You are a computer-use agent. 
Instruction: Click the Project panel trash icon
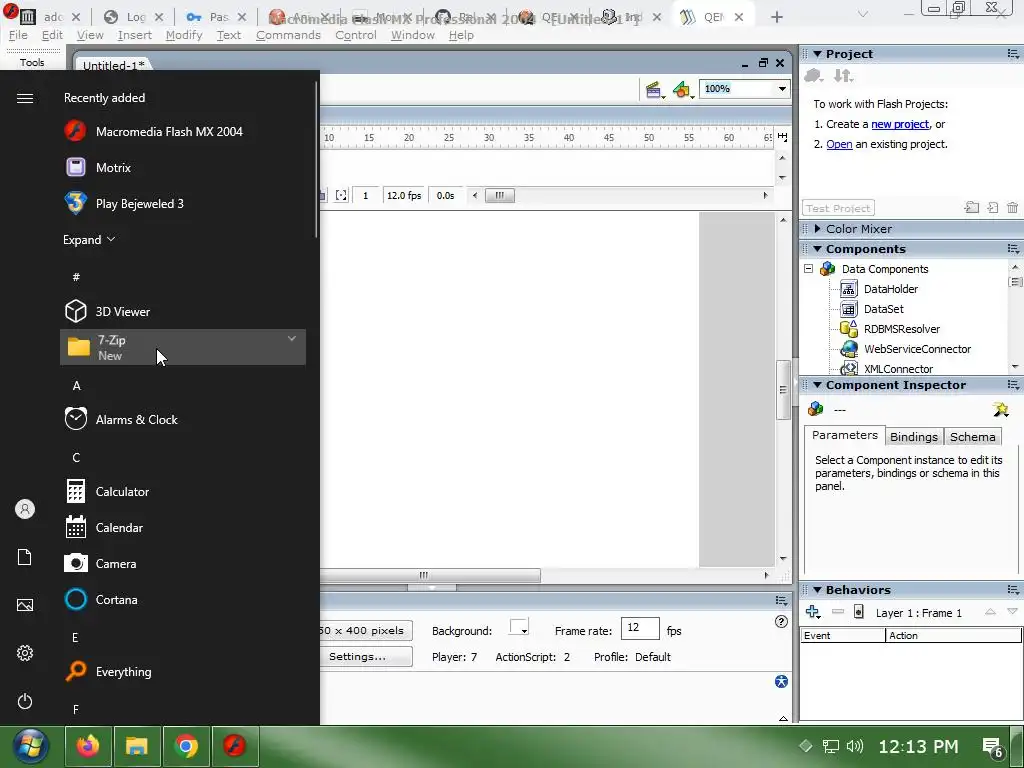[x=1012, y=208]
